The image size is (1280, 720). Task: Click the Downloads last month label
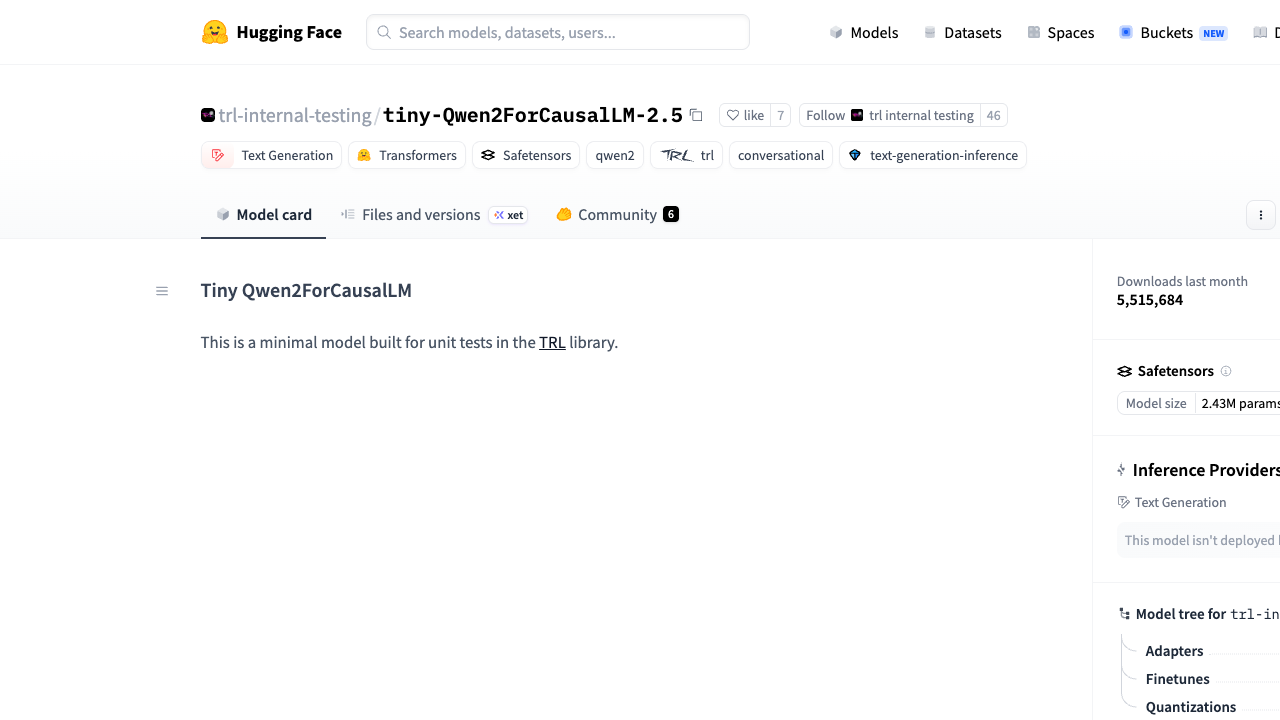1182,281
